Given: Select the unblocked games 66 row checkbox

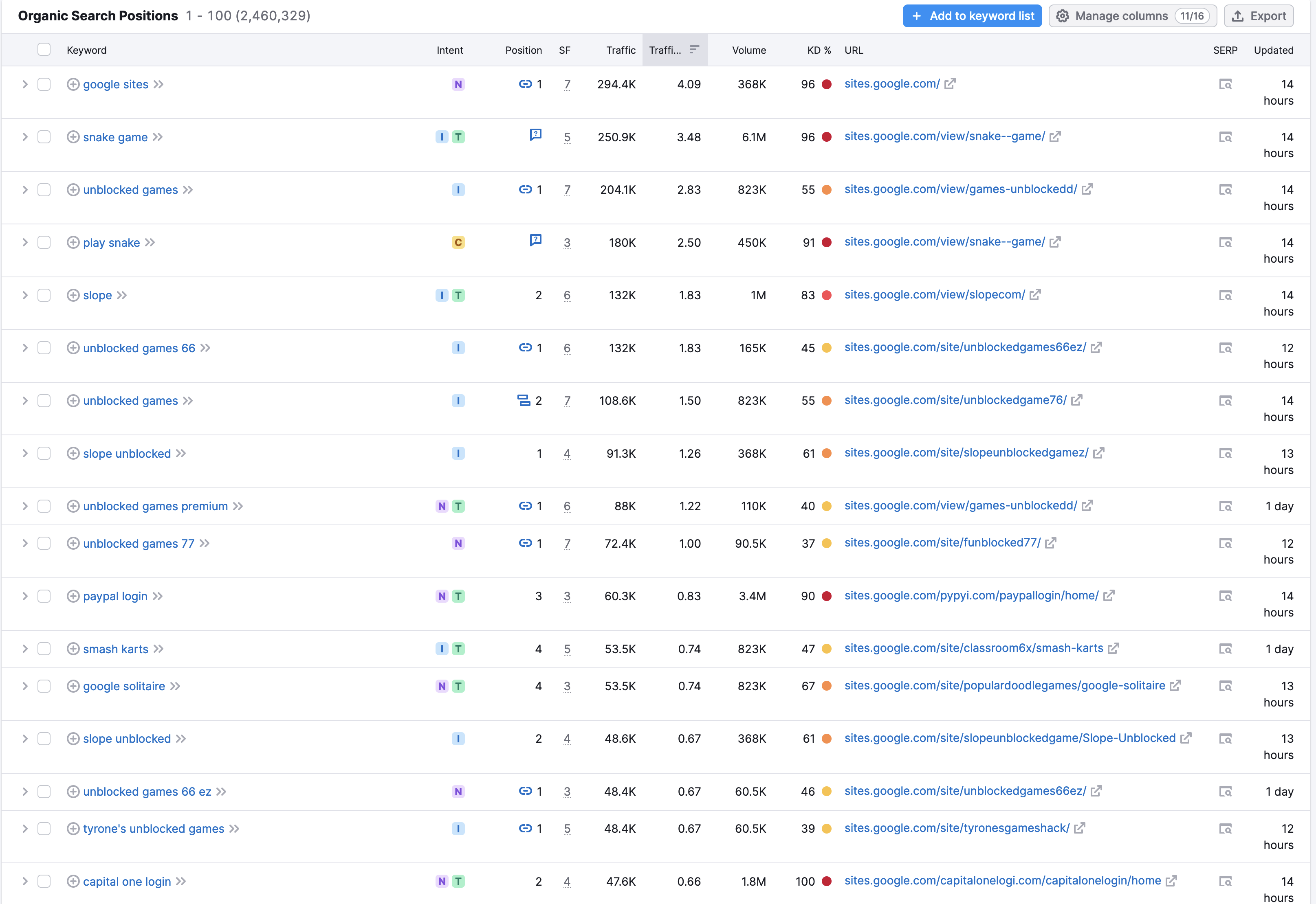Looking at the screenshot, I should click(44, 348).
